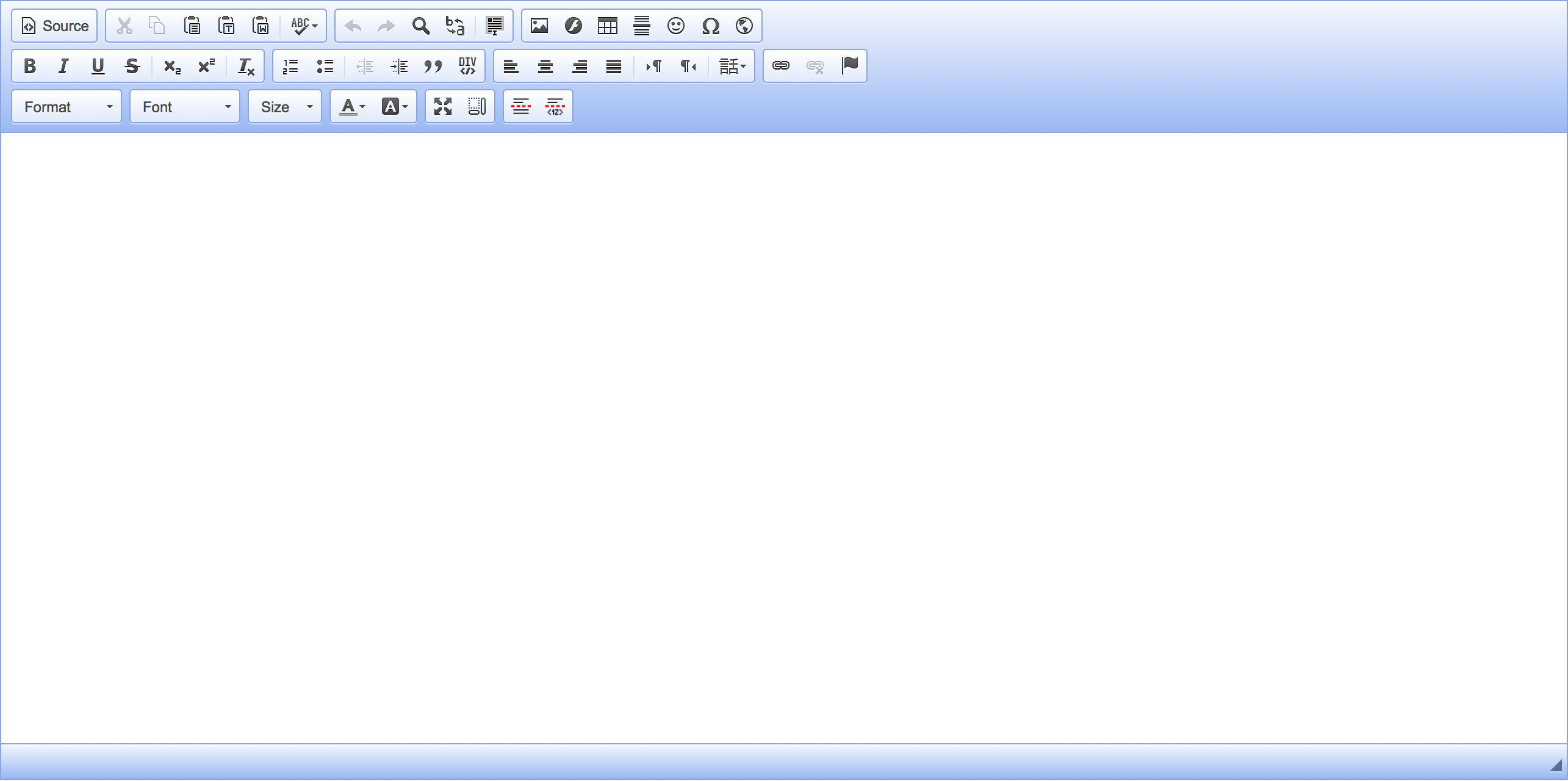Open the ABC spell check dropdown

[x=304, y=26]
